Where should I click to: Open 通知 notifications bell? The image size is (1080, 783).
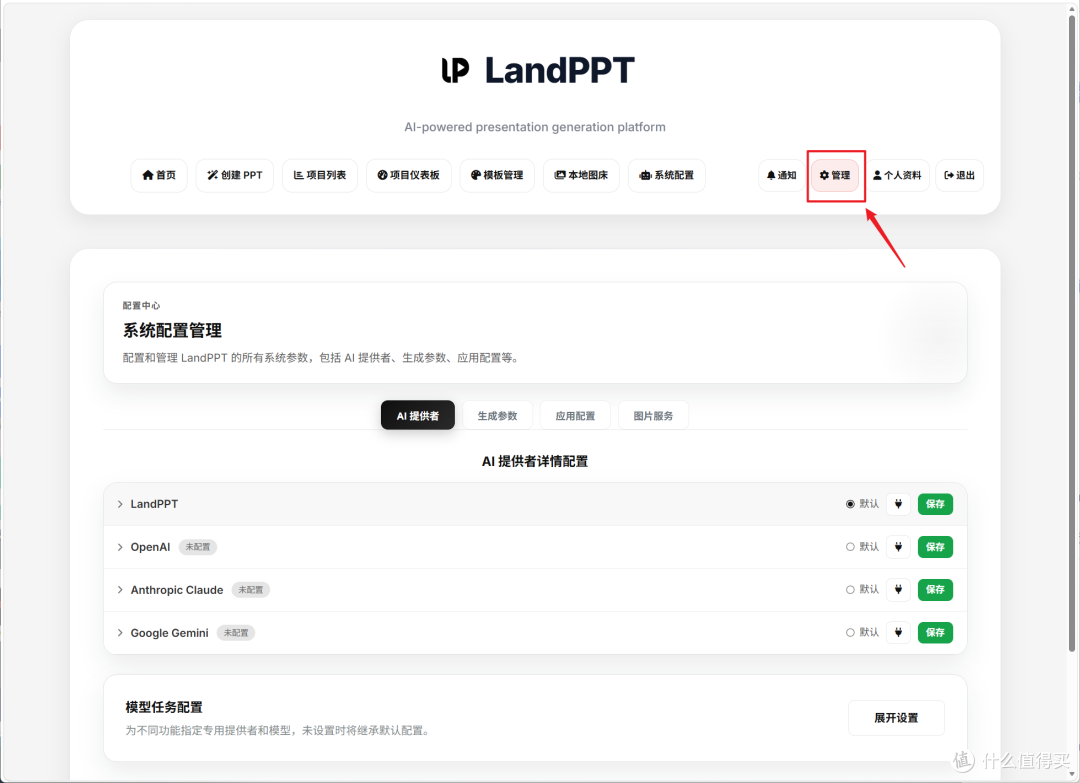(782, 176)
